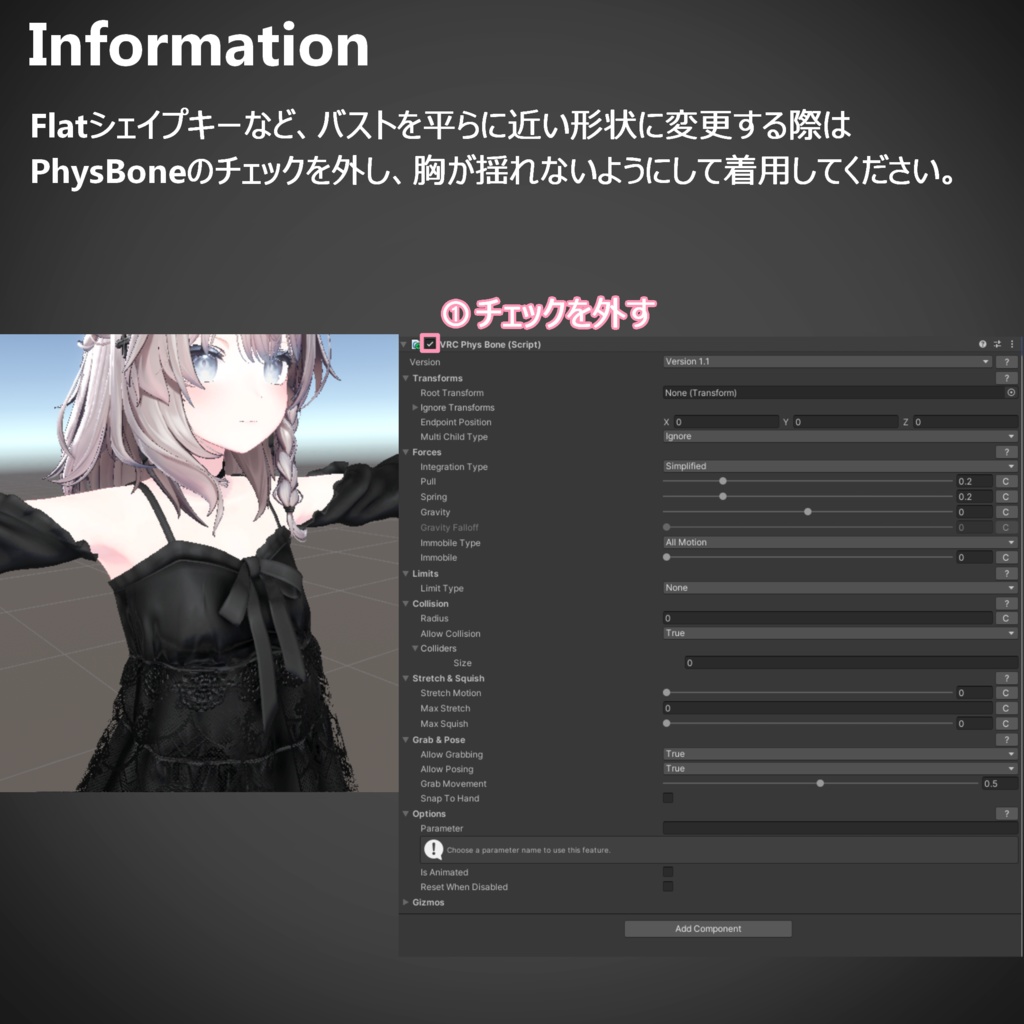Open the component help icon in header
This screenshot has height=1024, width=1024.
point(982,344)
